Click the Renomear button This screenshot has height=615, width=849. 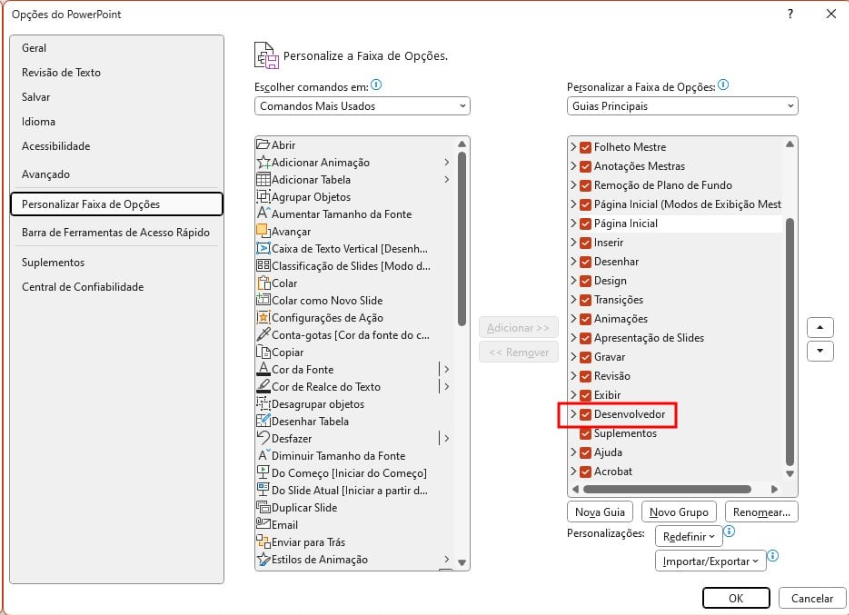pyautogui.click(x=762, y=512)
